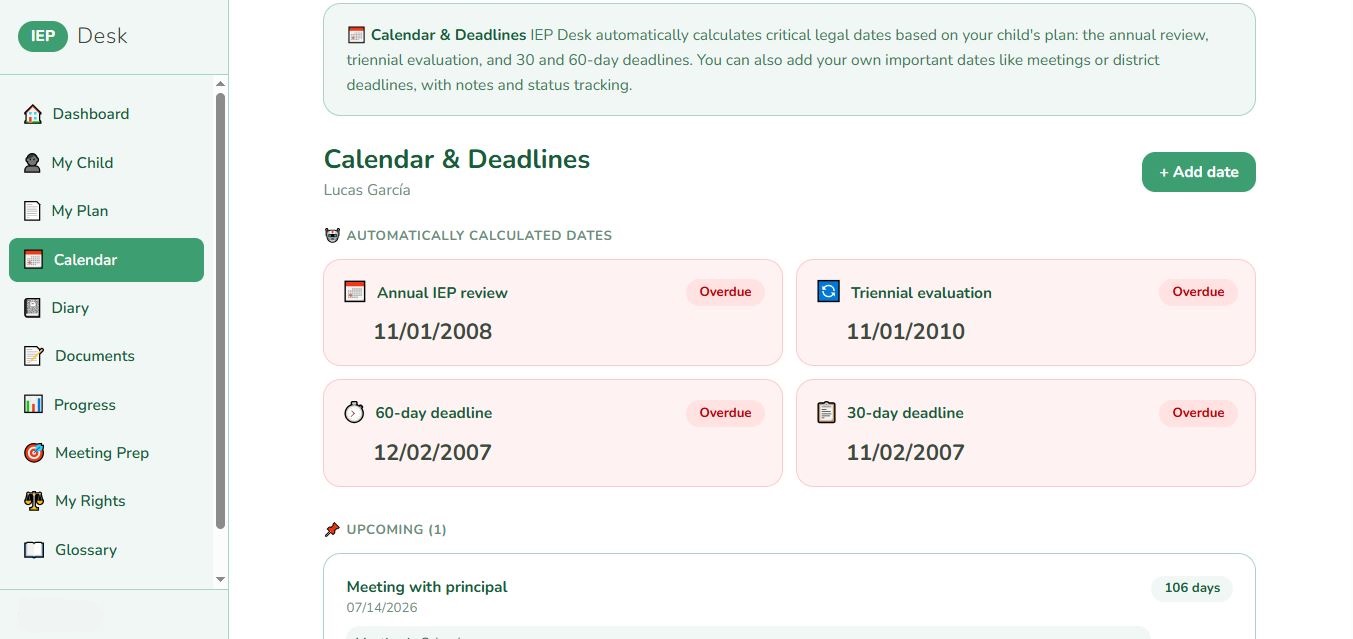Screen dimensions: 1353x639
Task: Select the My Child person icon
Action: pos(33,163)
